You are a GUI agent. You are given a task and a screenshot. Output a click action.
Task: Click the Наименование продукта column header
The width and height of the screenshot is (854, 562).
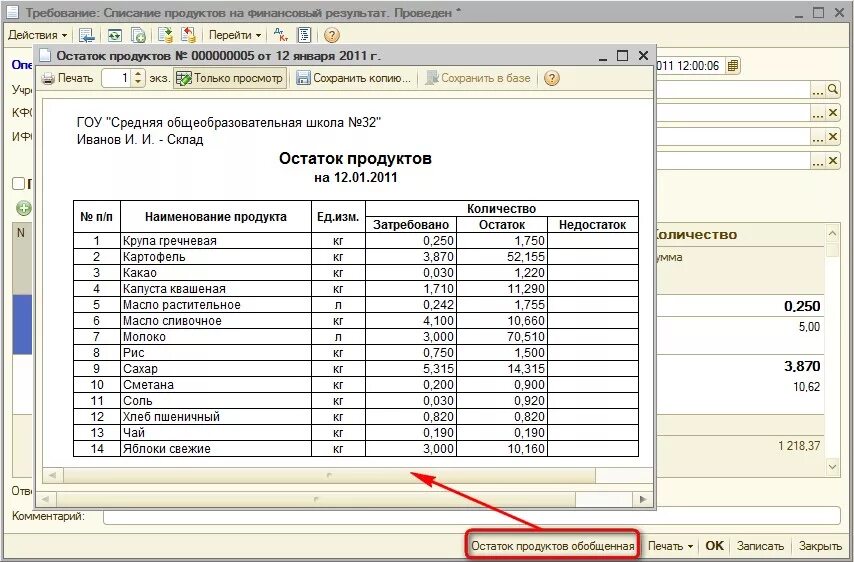pos(216,217)
